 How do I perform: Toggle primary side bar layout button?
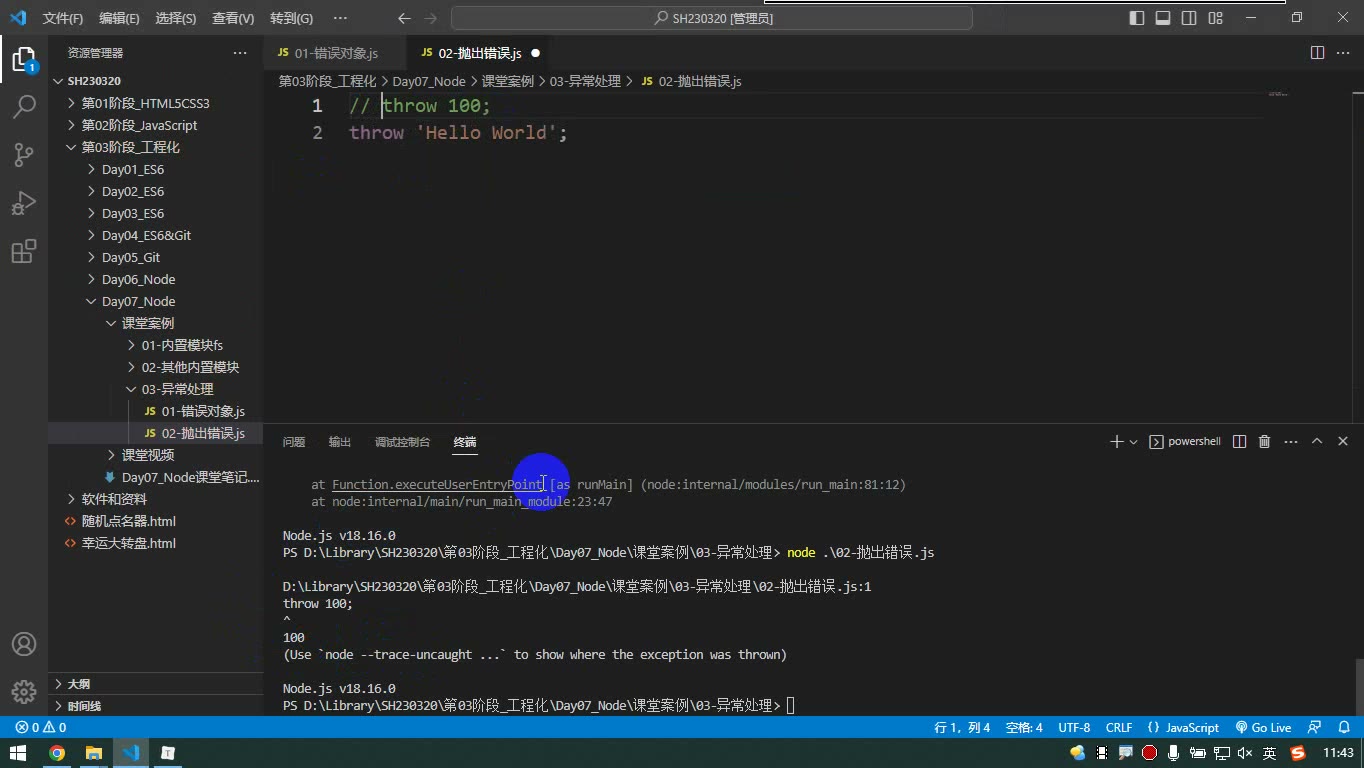1137,18
